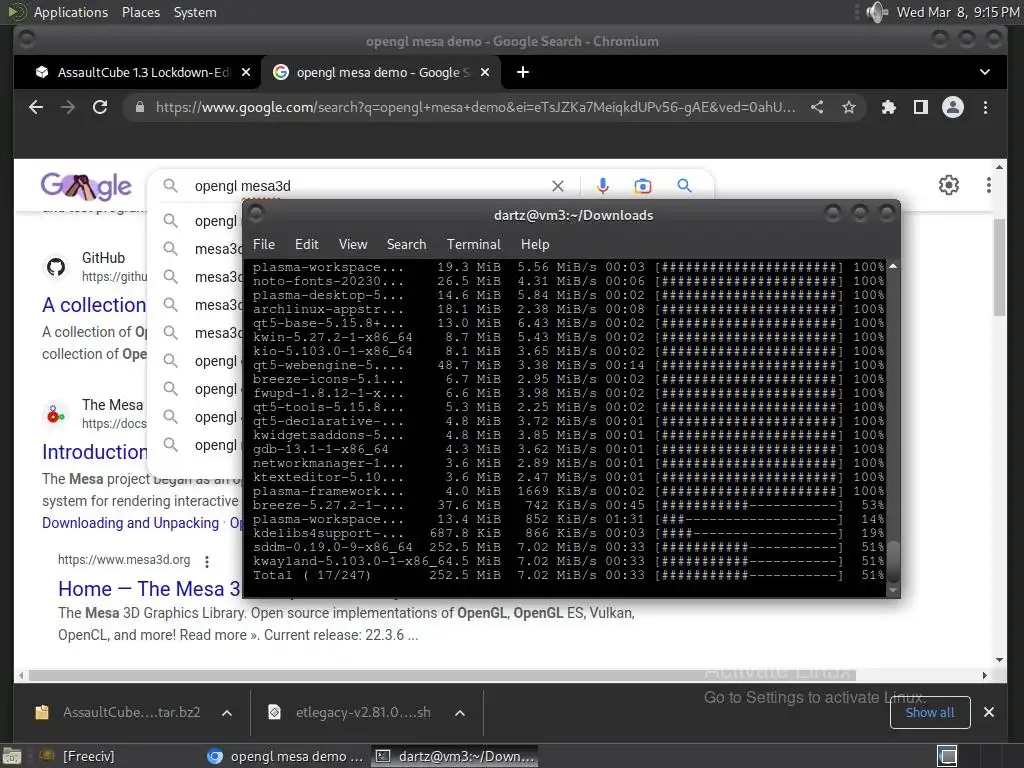Open the Terminal menu in terminal
The height and width of the screenshot is (768, 1024).
[473, 244]
